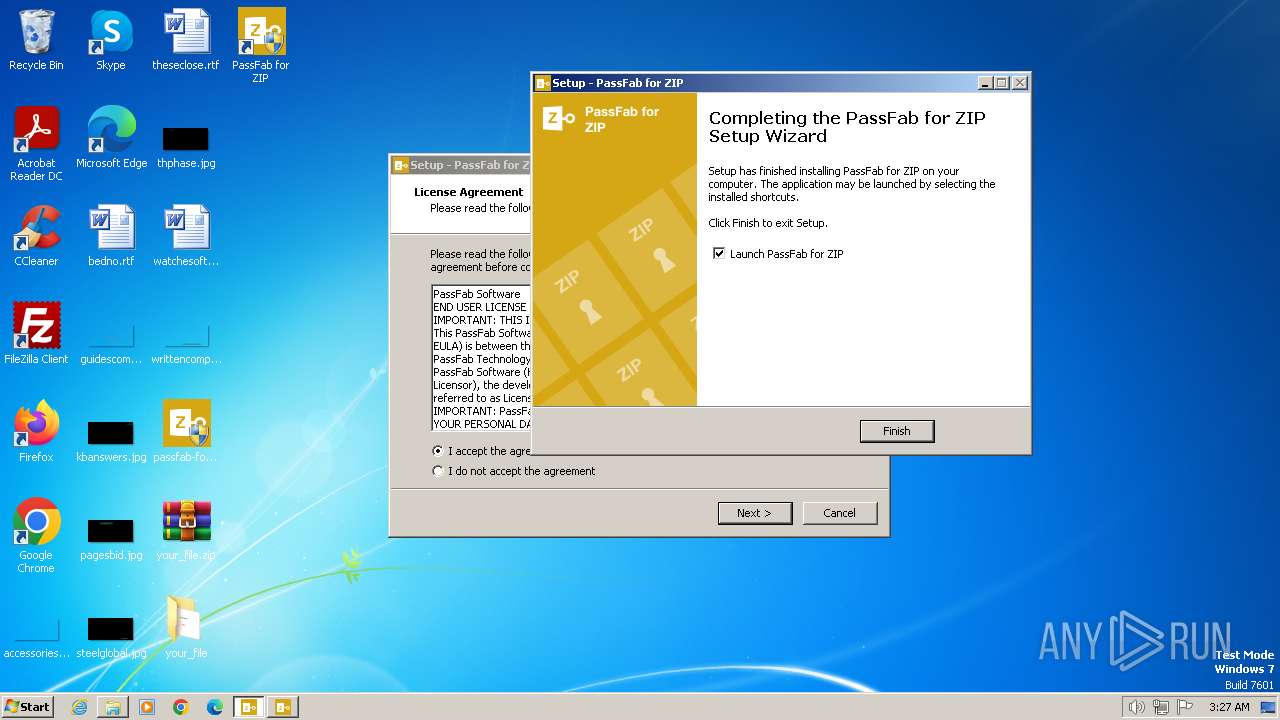Click "License Agreement" heading in background window

(x=468, y=192)
